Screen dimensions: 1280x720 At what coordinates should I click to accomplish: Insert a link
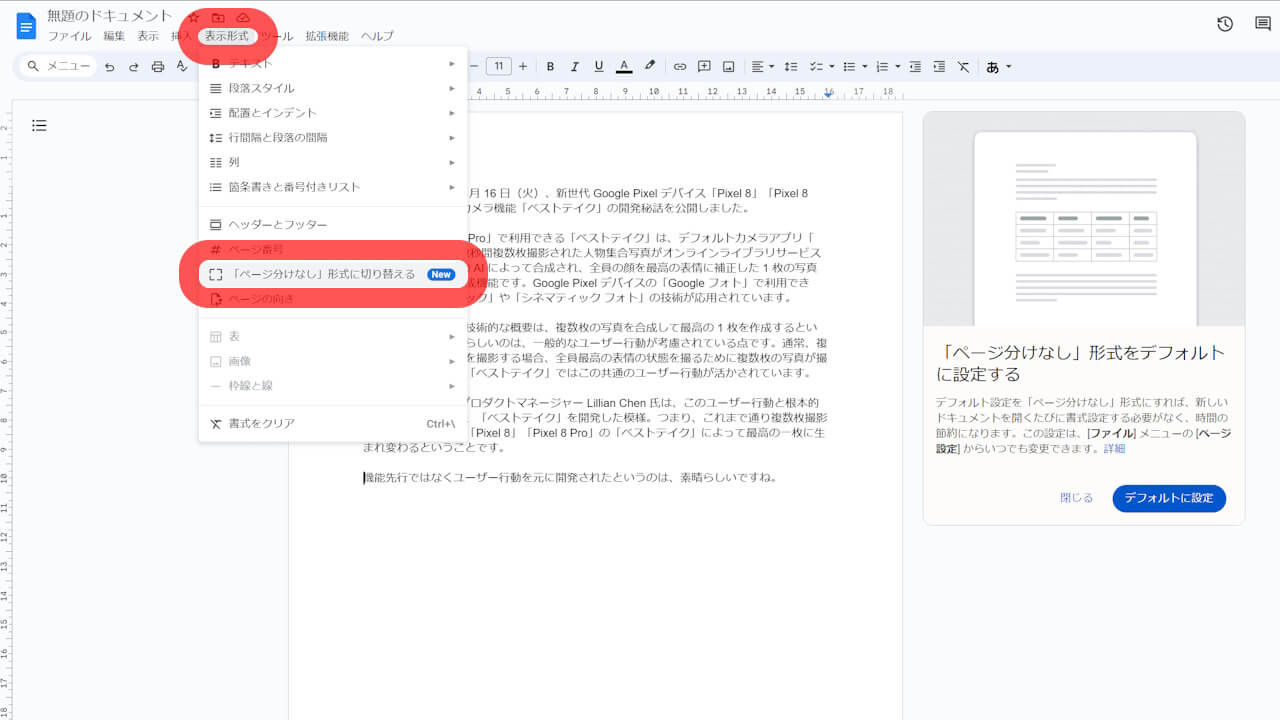coord(680,67)
